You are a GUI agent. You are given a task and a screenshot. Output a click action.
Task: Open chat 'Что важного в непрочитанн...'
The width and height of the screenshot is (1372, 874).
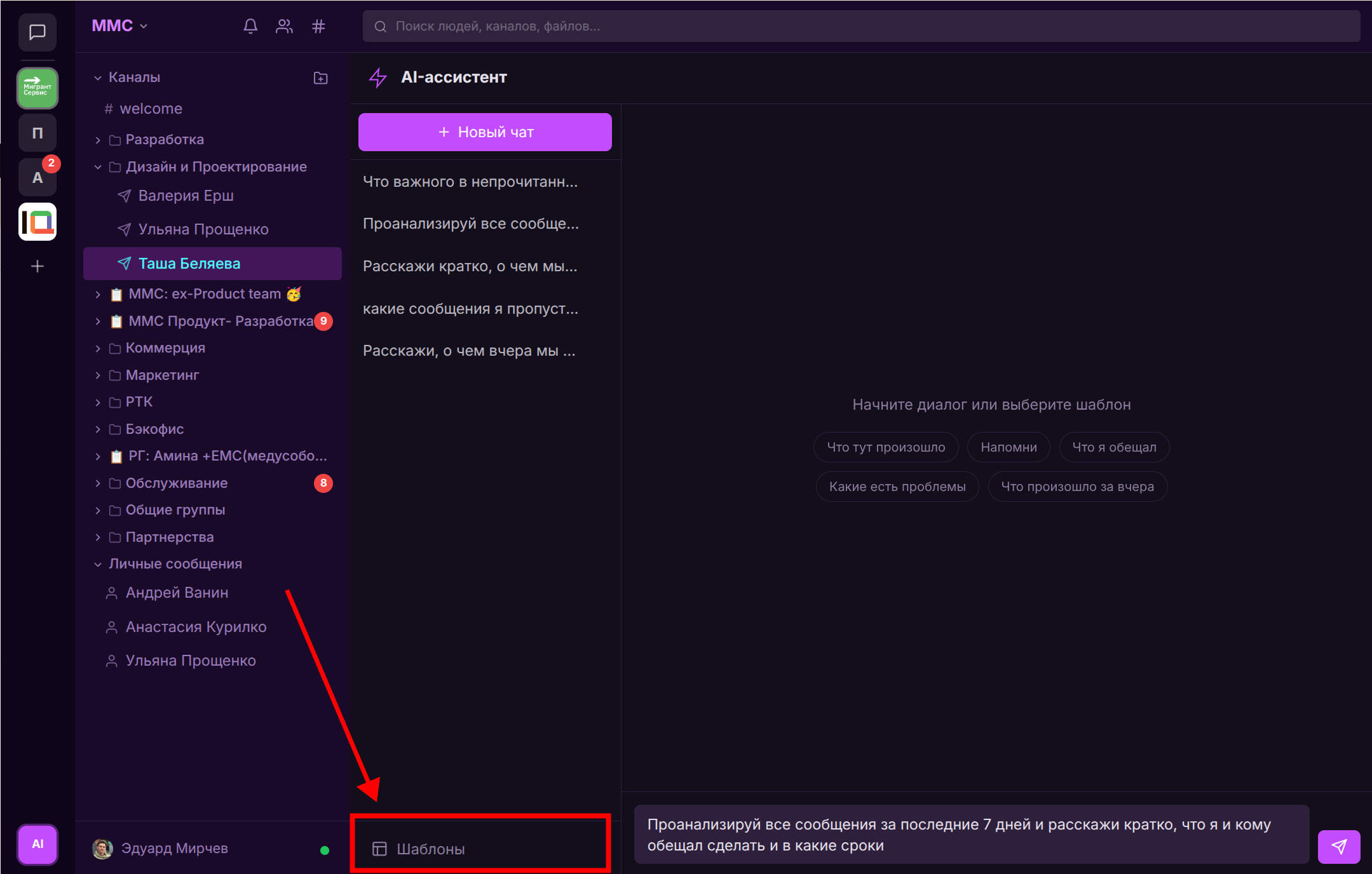pos(470,182)
